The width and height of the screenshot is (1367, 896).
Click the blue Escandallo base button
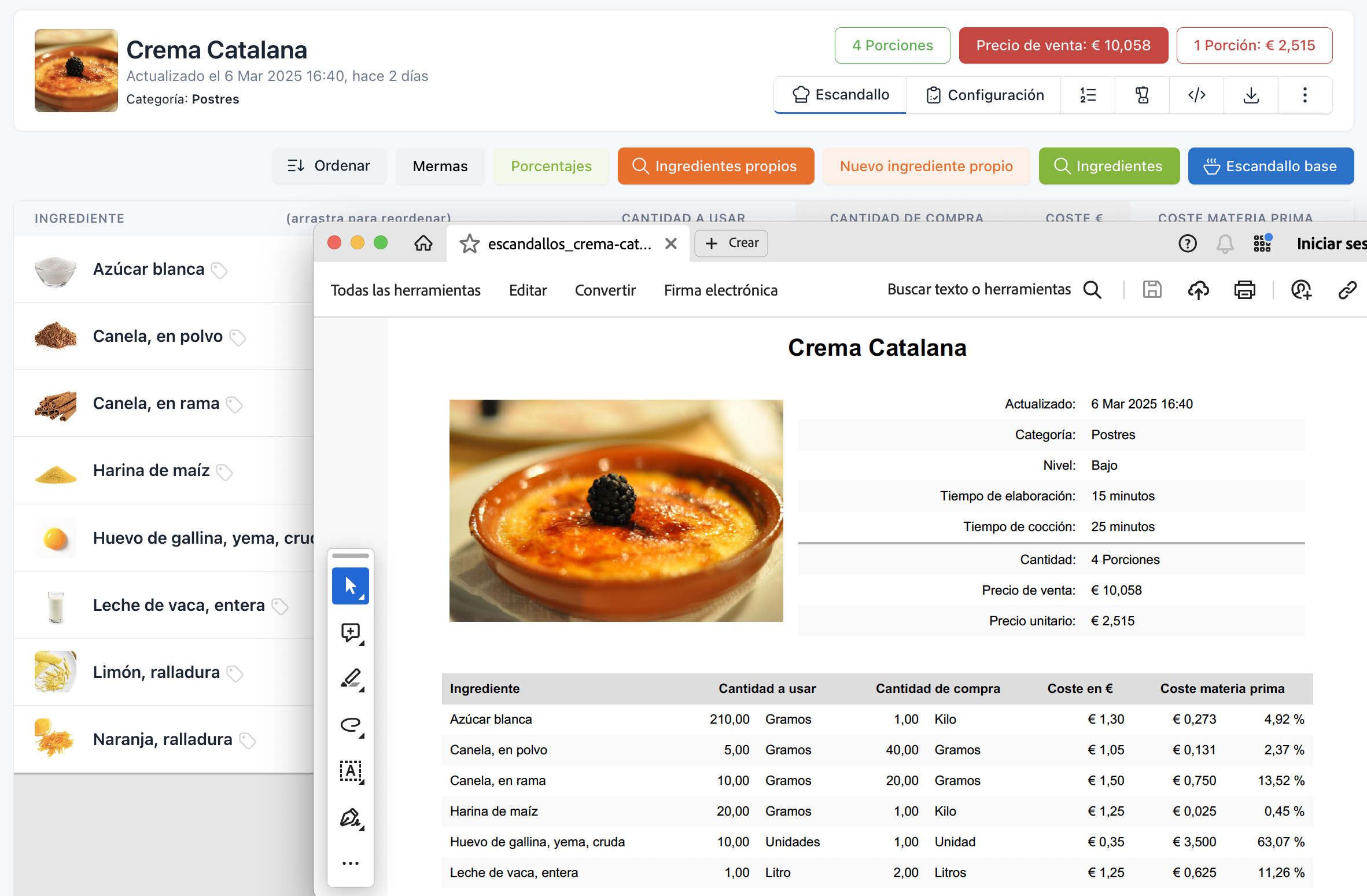(x=1270, y=166)
